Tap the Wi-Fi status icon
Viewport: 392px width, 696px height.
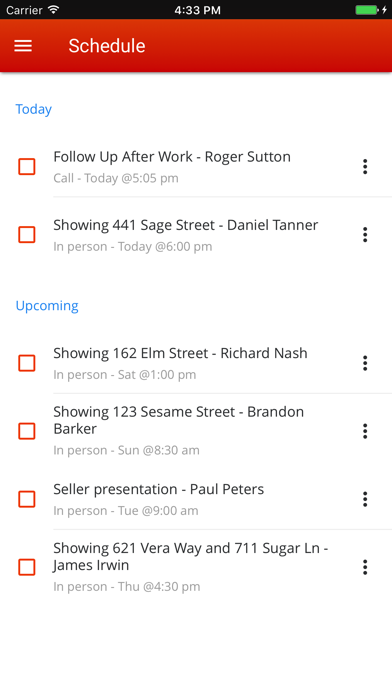pyautogui.click(x=54, y=9)
